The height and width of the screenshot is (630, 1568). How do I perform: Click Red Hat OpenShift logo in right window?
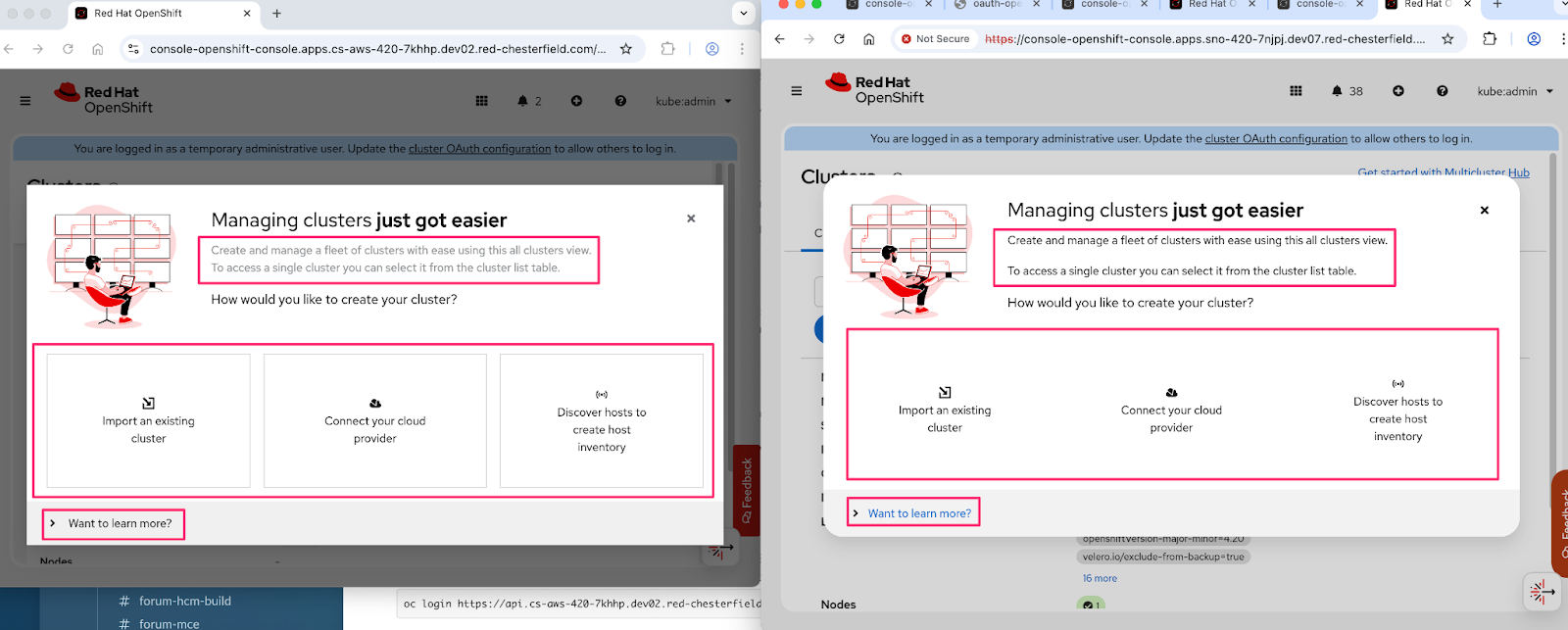(875, 89)
